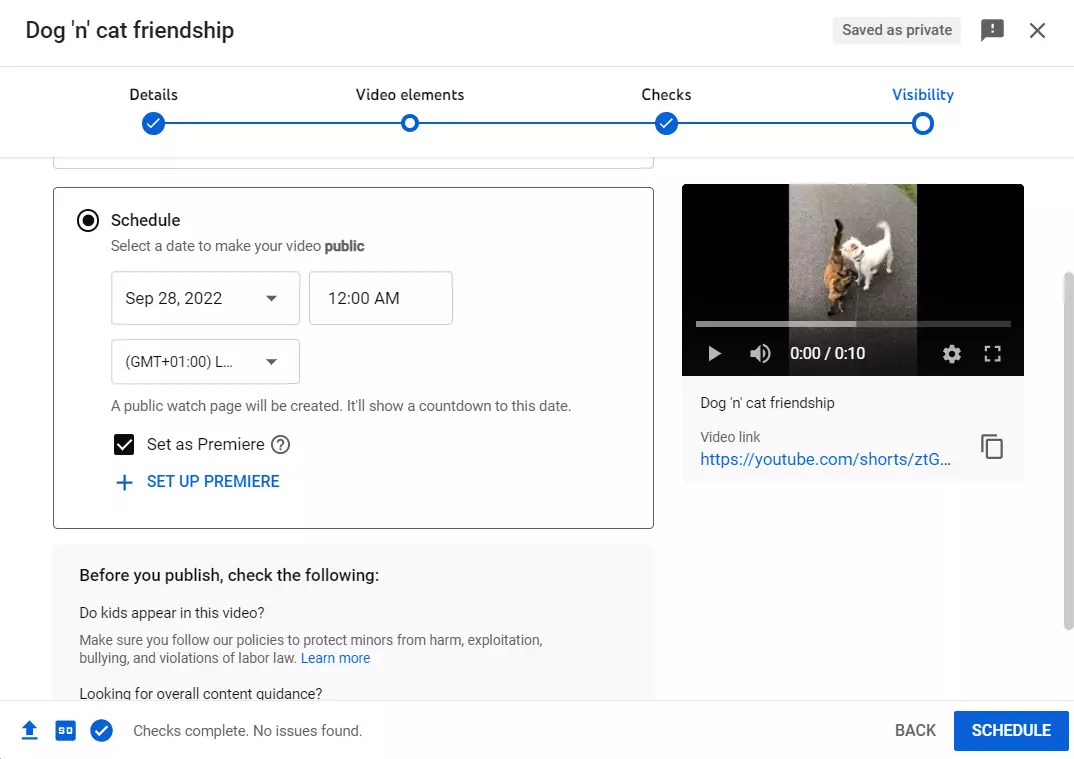
Task: Enter fullscreen on the video preview
Action: [x=993, y=353]
